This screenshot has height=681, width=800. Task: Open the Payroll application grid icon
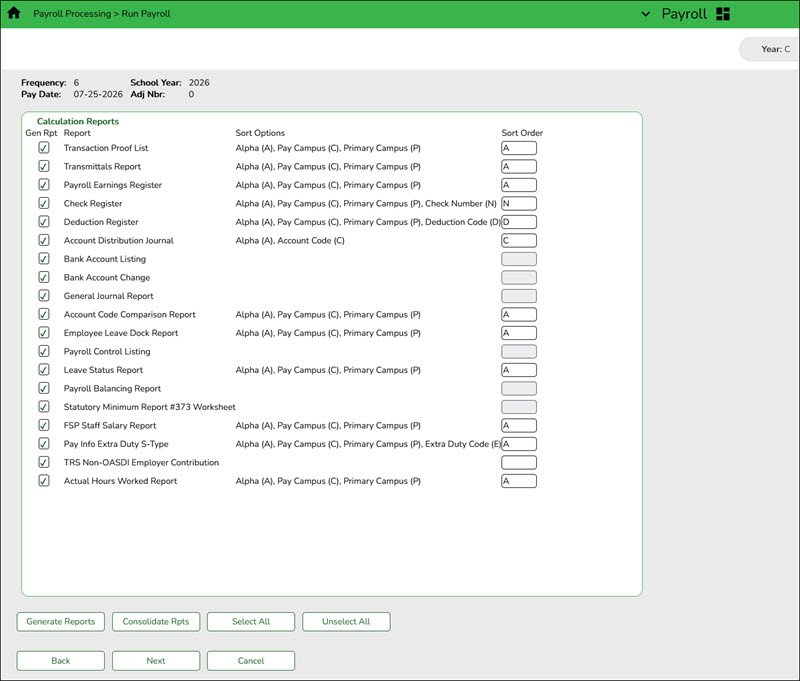tap(723, 14)
